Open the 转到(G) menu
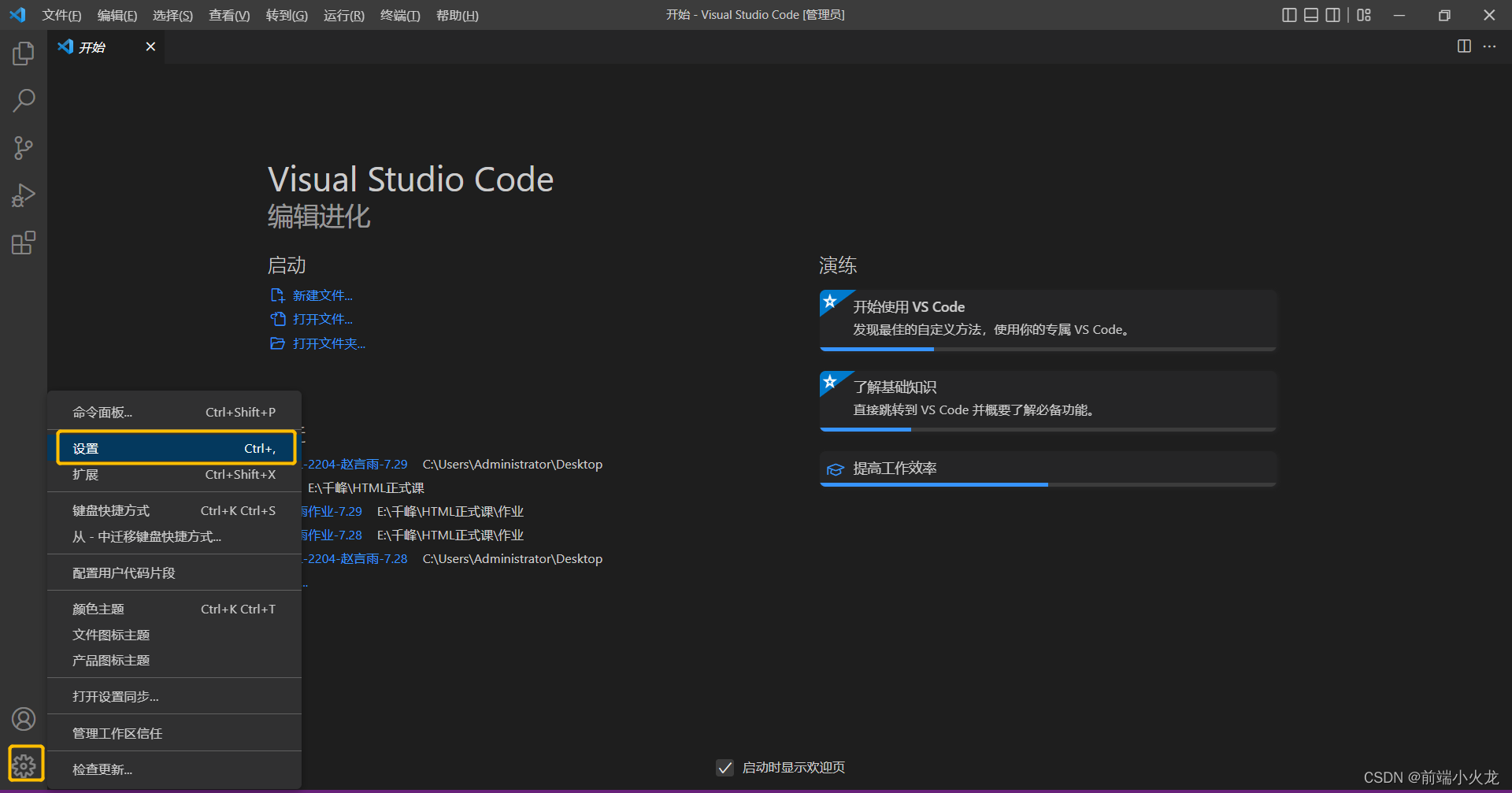The width and height of the screenshot is (1512, 793). pyautogui.click(x=287, y=16)
